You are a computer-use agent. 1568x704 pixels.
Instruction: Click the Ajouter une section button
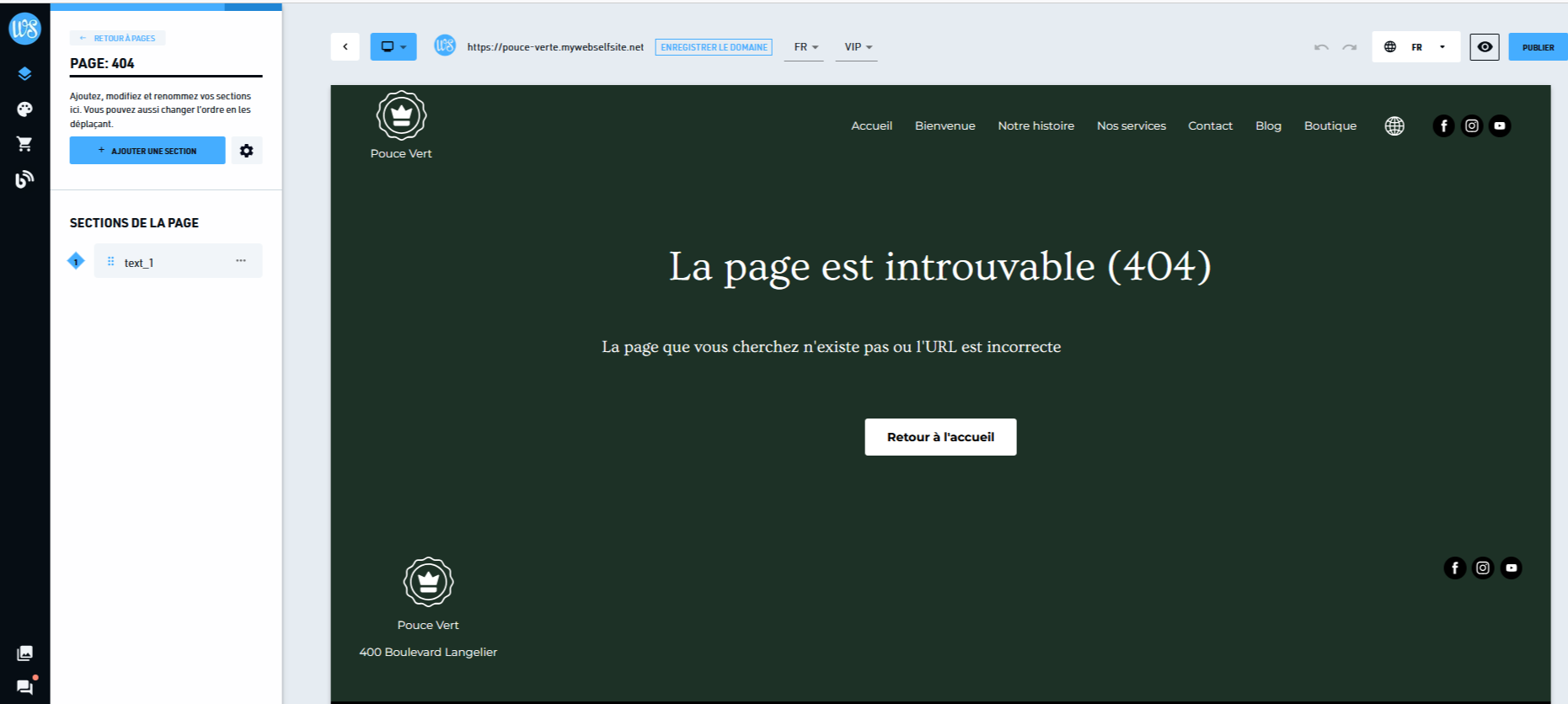tap(147, 151)
